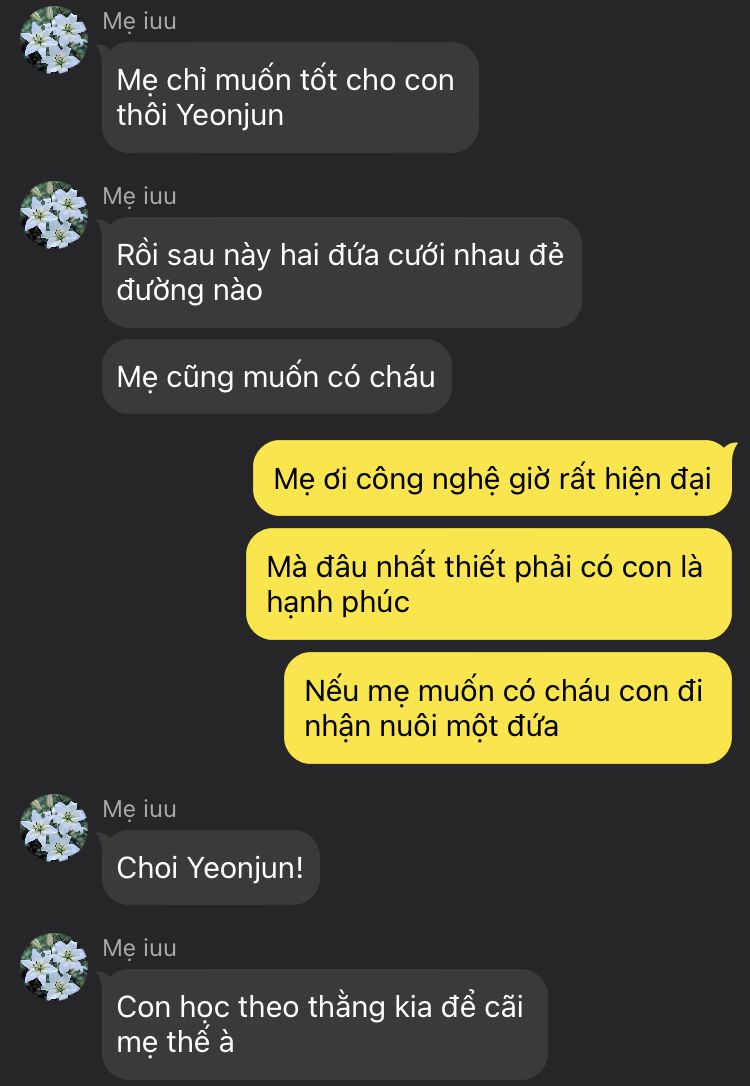Open 'Mẹ iuu' name above 'Choi Yeonjun!' message
The image size is (750, 1086).
pos(139,809)
